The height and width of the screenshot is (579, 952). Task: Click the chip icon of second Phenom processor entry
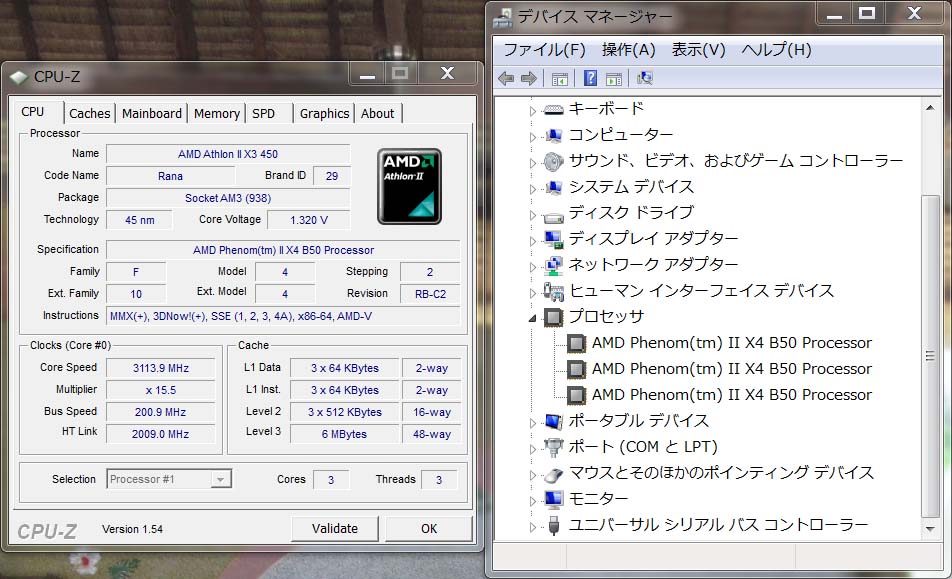pos(576,370)
